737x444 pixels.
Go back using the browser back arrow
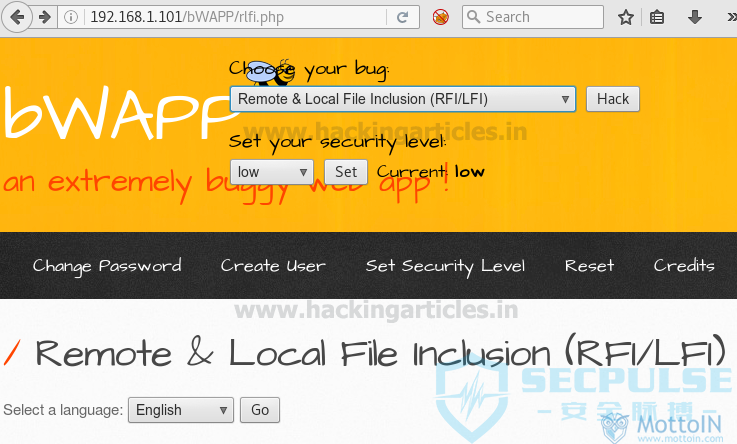[17, 17]
